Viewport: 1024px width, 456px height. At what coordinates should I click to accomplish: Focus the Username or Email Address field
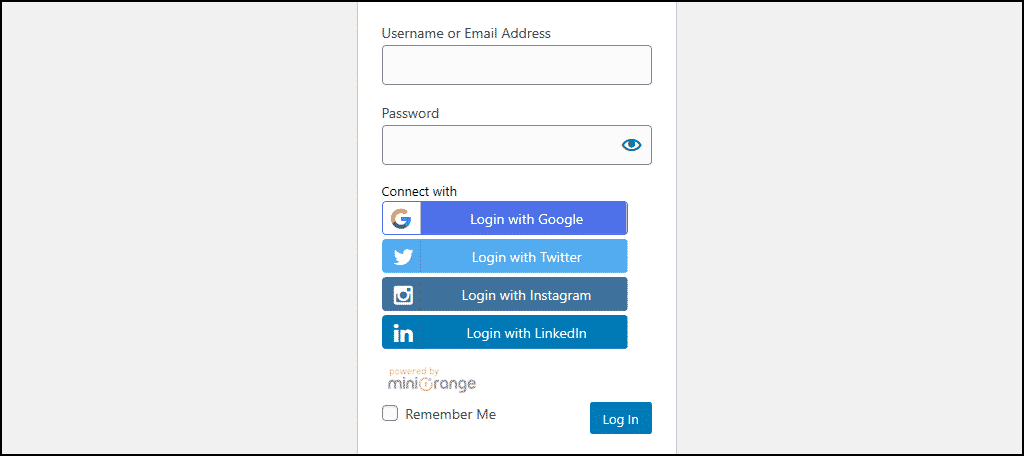coord(517,65)
